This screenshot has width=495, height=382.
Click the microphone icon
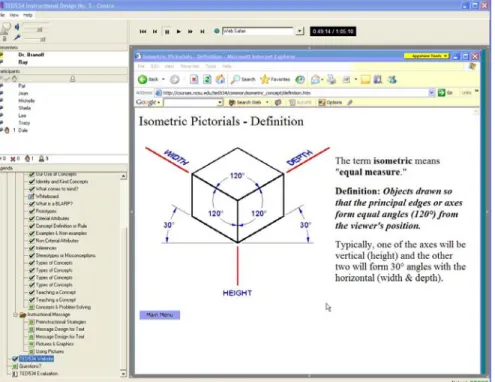(x=17, y=37)
